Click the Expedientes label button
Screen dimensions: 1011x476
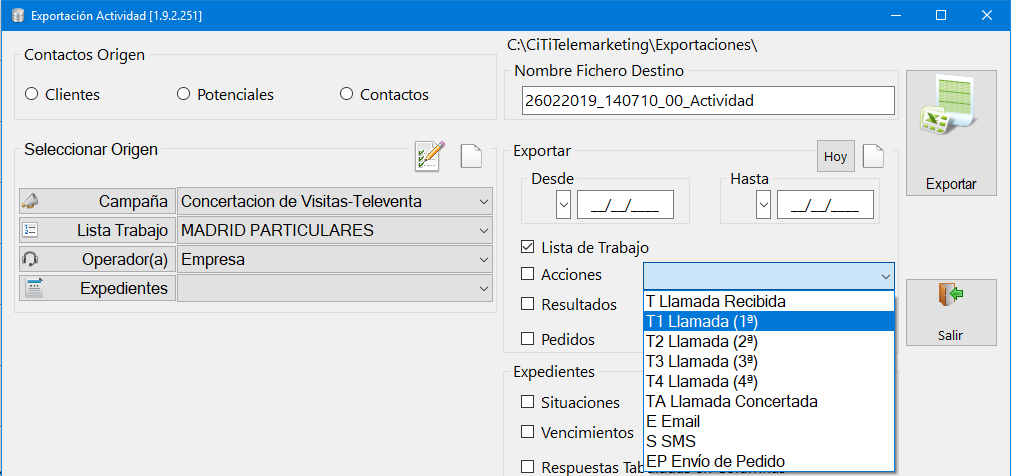click(97, 288)
